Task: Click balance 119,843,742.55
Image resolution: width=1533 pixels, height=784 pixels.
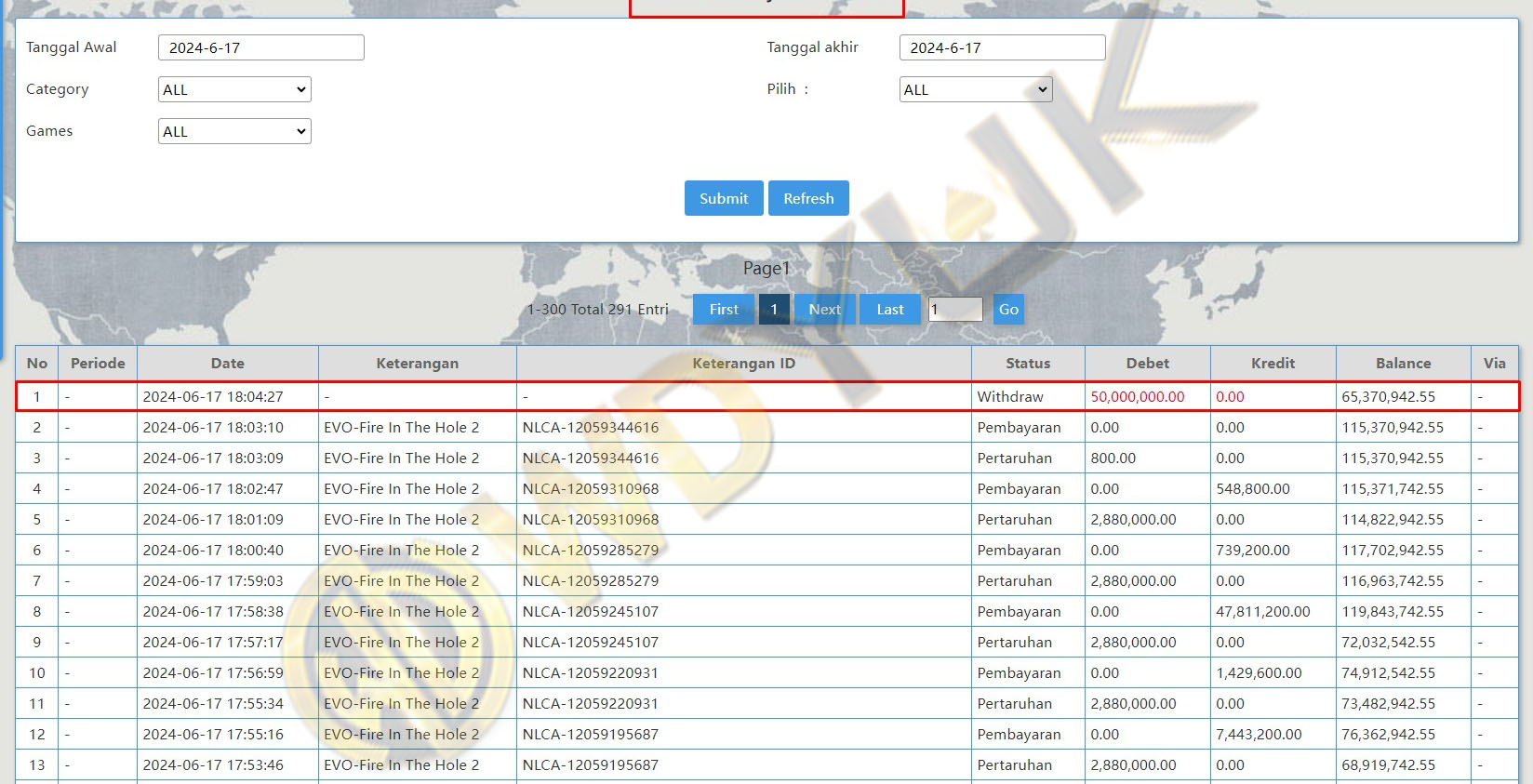Action: coord(1393,611)
